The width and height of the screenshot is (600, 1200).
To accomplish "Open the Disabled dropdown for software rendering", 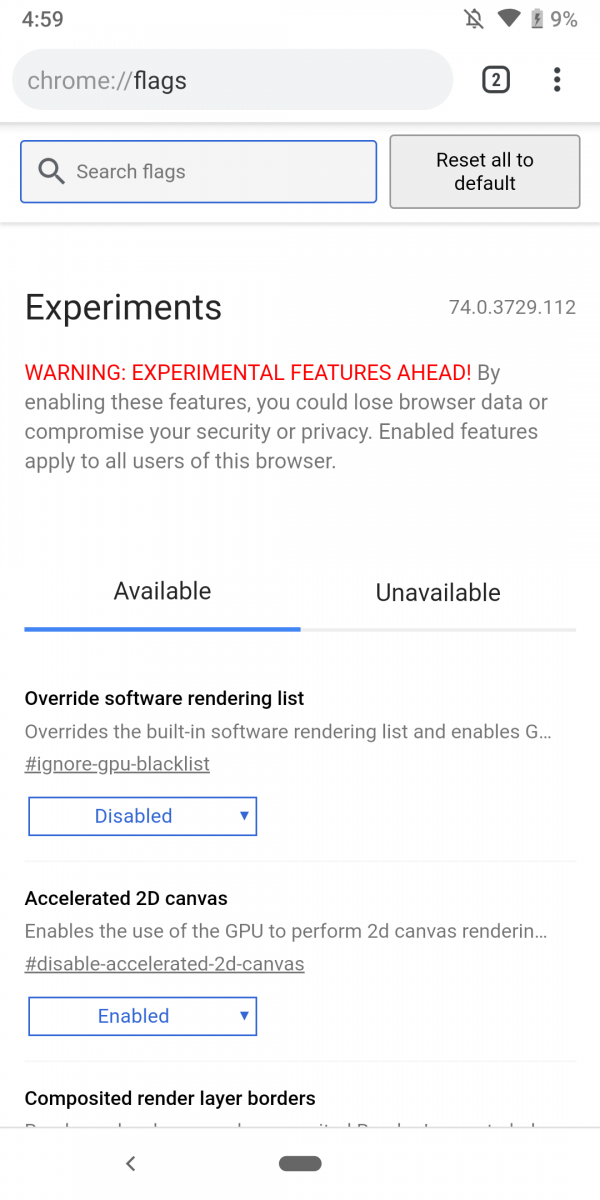I will click(x=143, y=816).
